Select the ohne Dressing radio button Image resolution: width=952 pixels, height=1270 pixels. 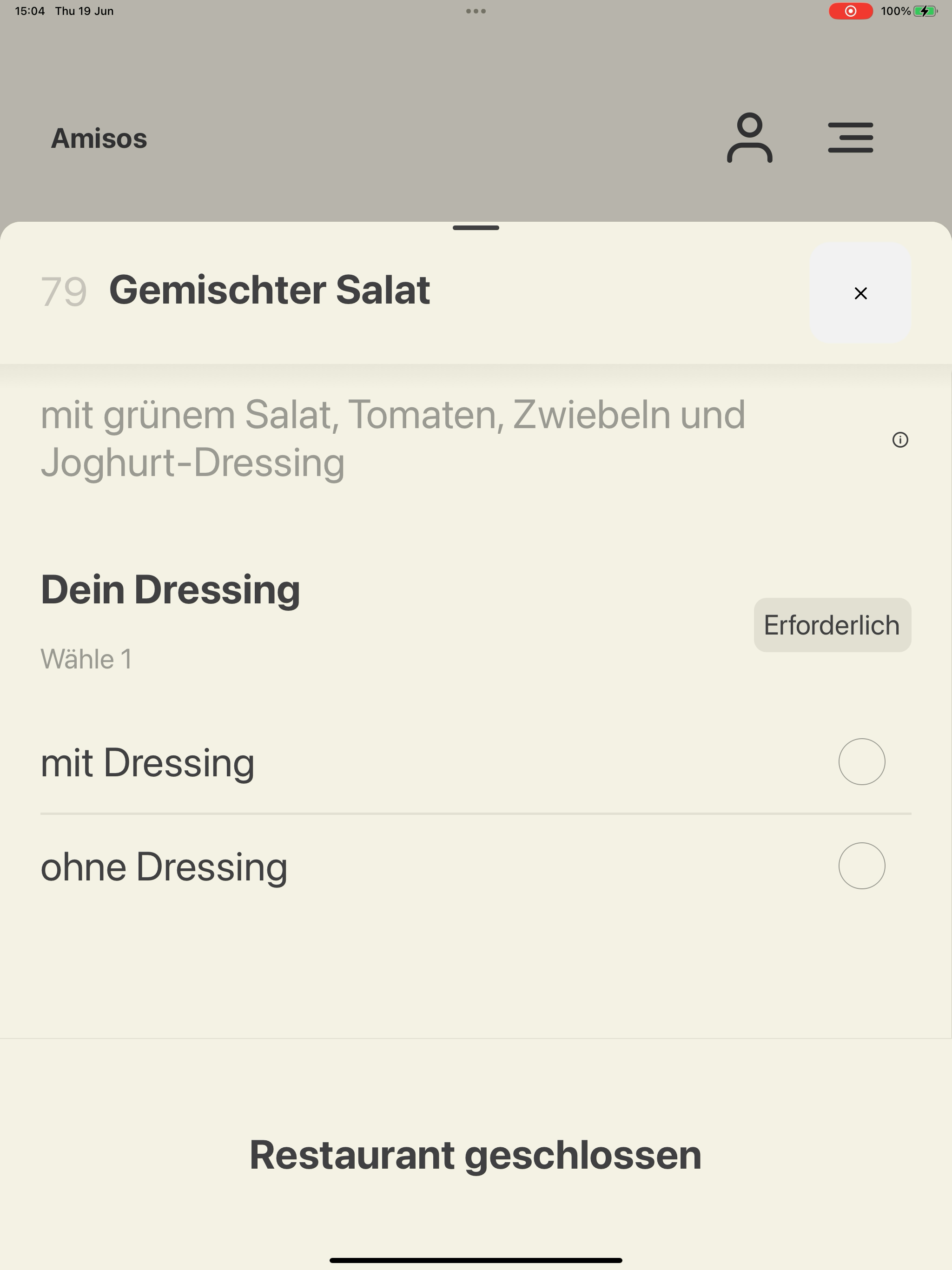click(861, 866)
